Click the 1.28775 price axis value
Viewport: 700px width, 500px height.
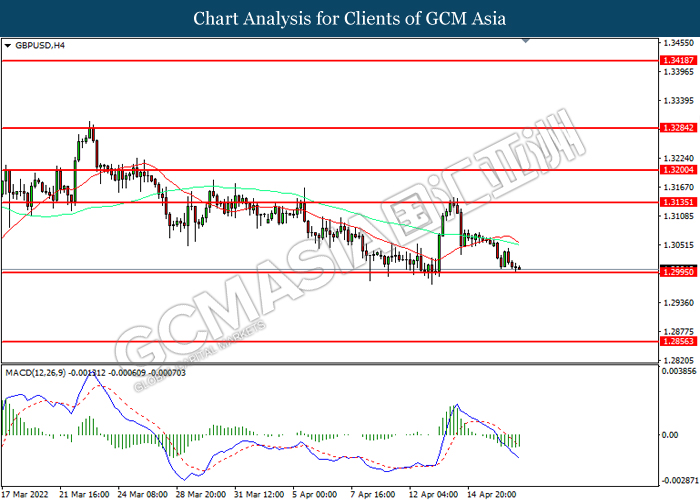(679, 332)
